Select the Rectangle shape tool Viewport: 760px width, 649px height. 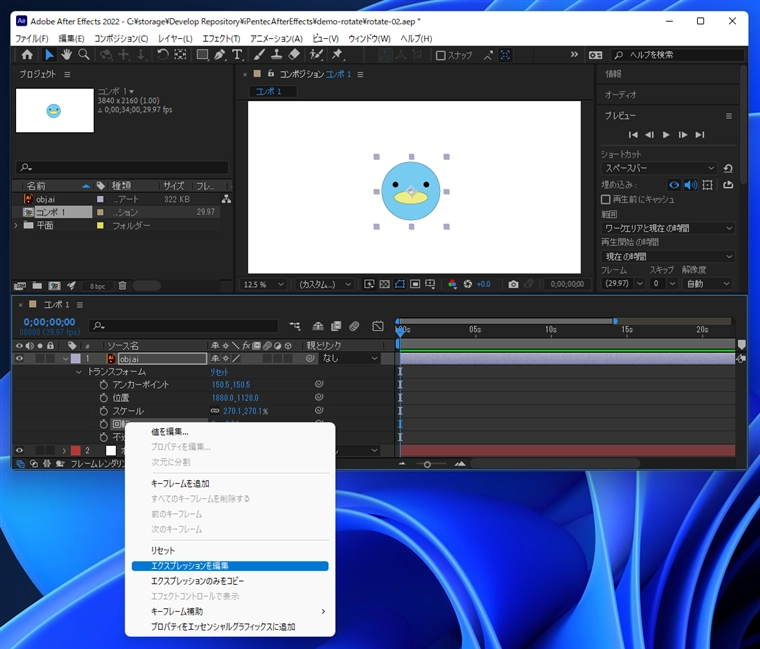(x=202, y=55)
